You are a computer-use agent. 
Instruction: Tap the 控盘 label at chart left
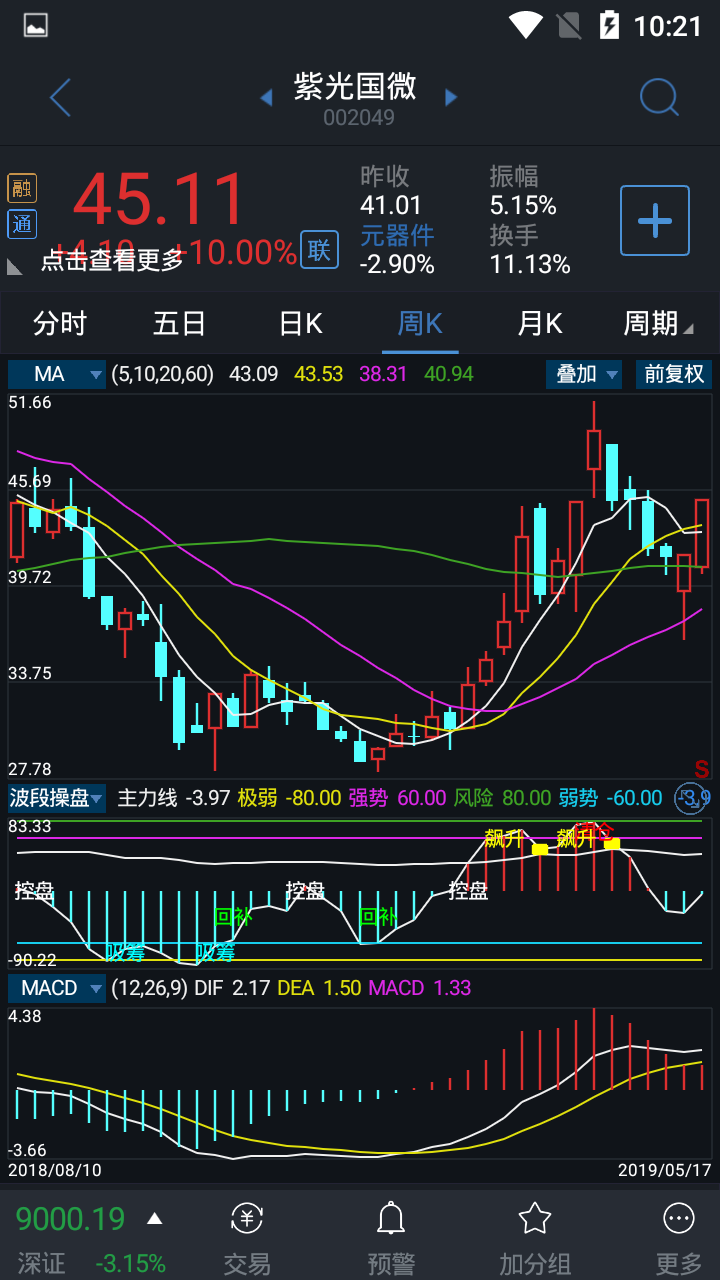(x=35, y=891)
